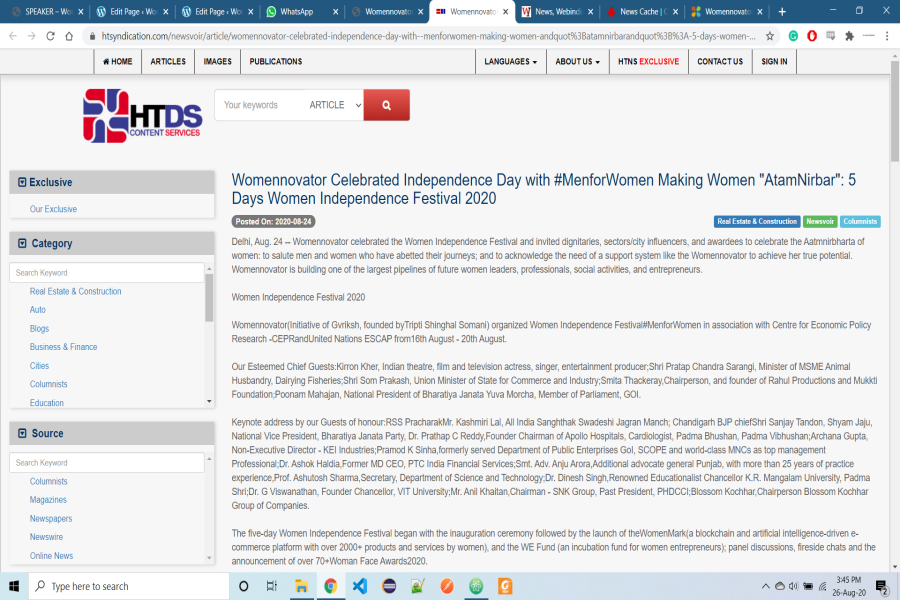The height and width of the screenshot is (600, 900).
Task: Open a new browser tab
Action: [x=782, y=11]
